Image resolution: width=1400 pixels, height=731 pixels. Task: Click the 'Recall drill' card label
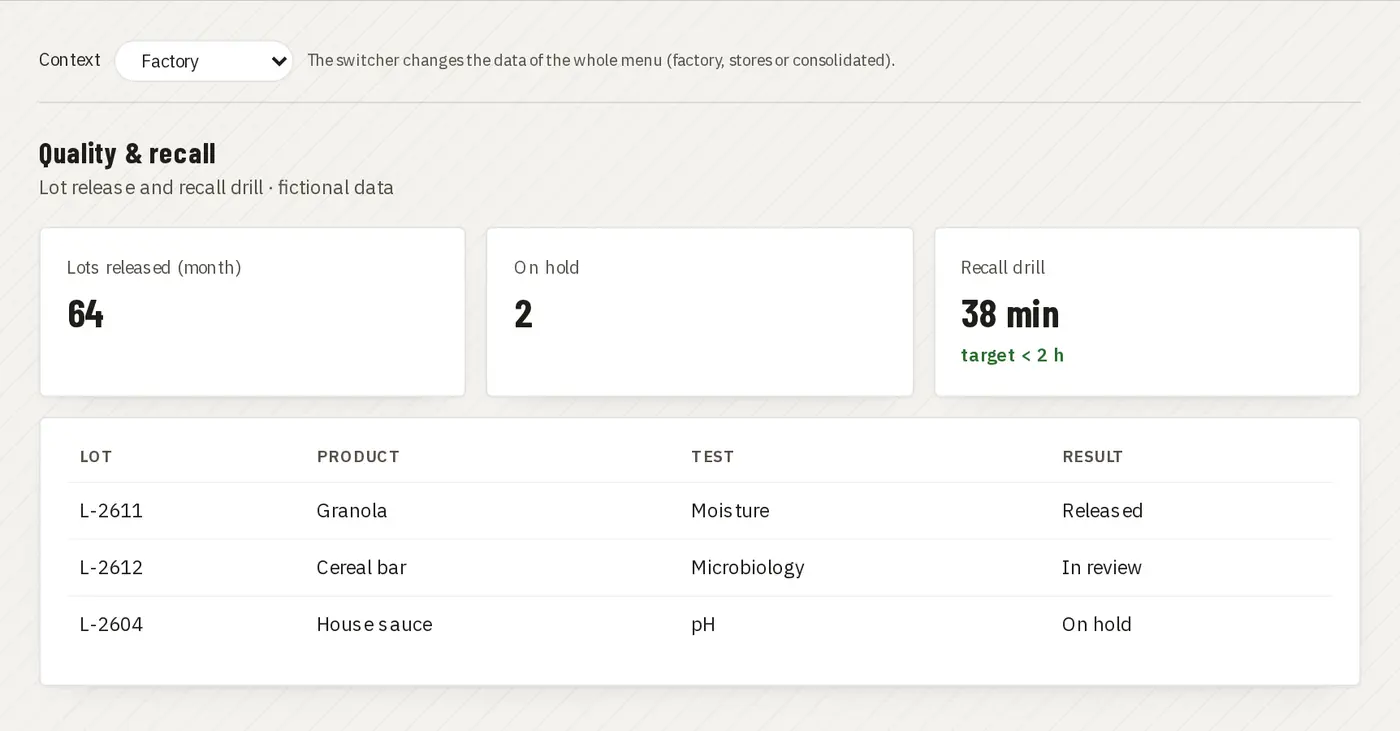(1003, 268)
